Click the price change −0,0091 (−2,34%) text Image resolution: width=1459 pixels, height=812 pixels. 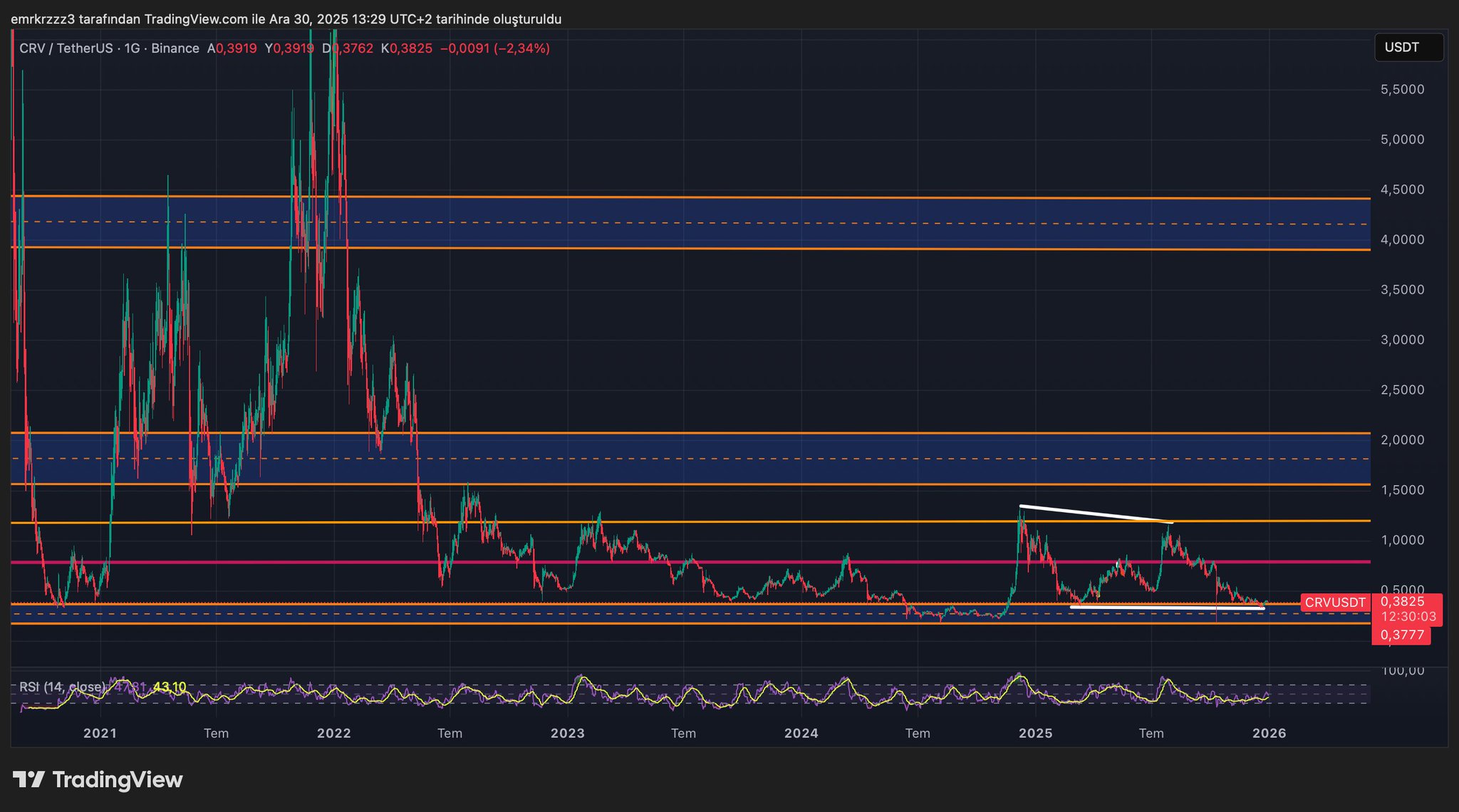(x=495, y=48)
